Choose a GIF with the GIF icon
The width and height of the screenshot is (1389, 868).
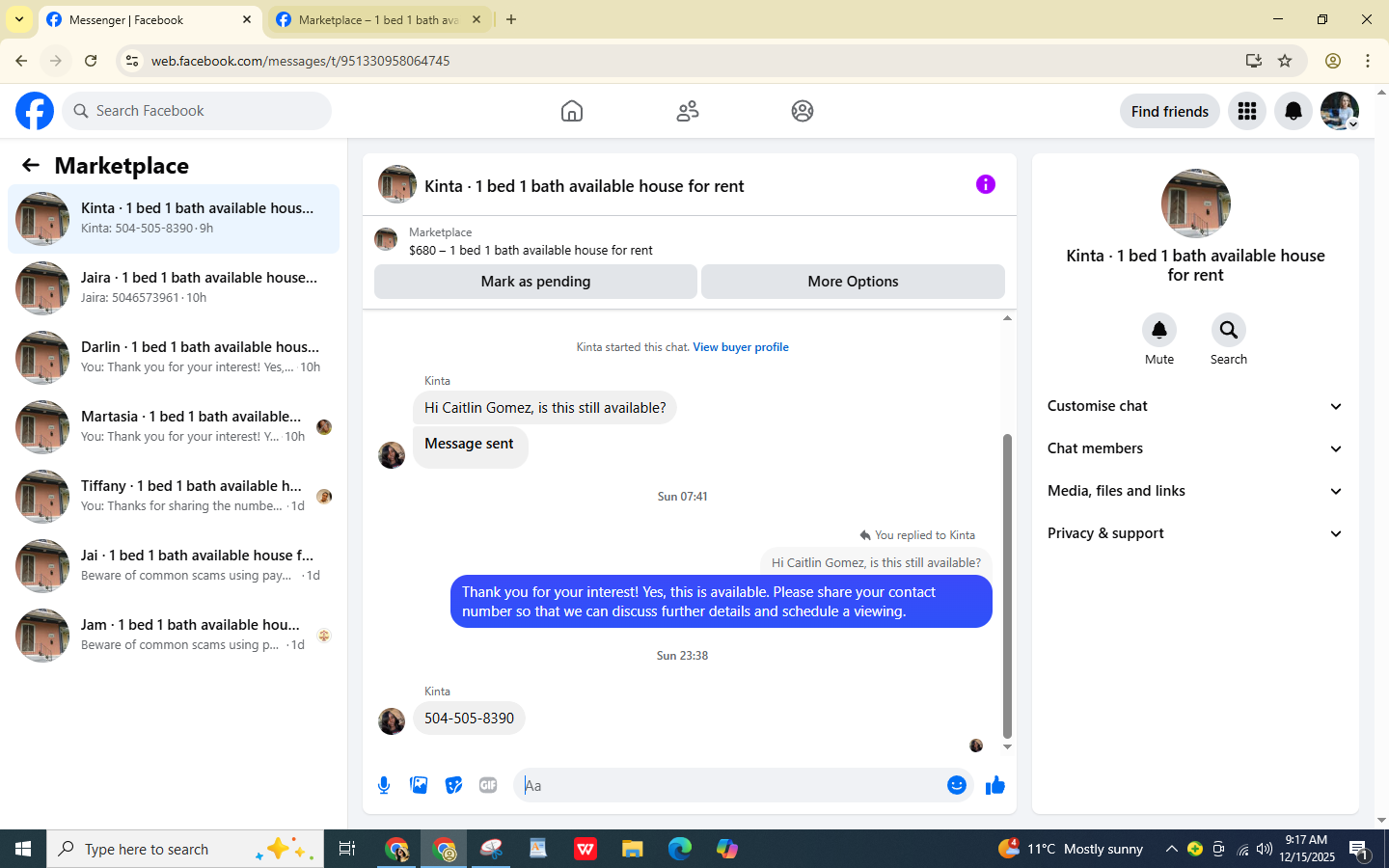coord(488,785)
